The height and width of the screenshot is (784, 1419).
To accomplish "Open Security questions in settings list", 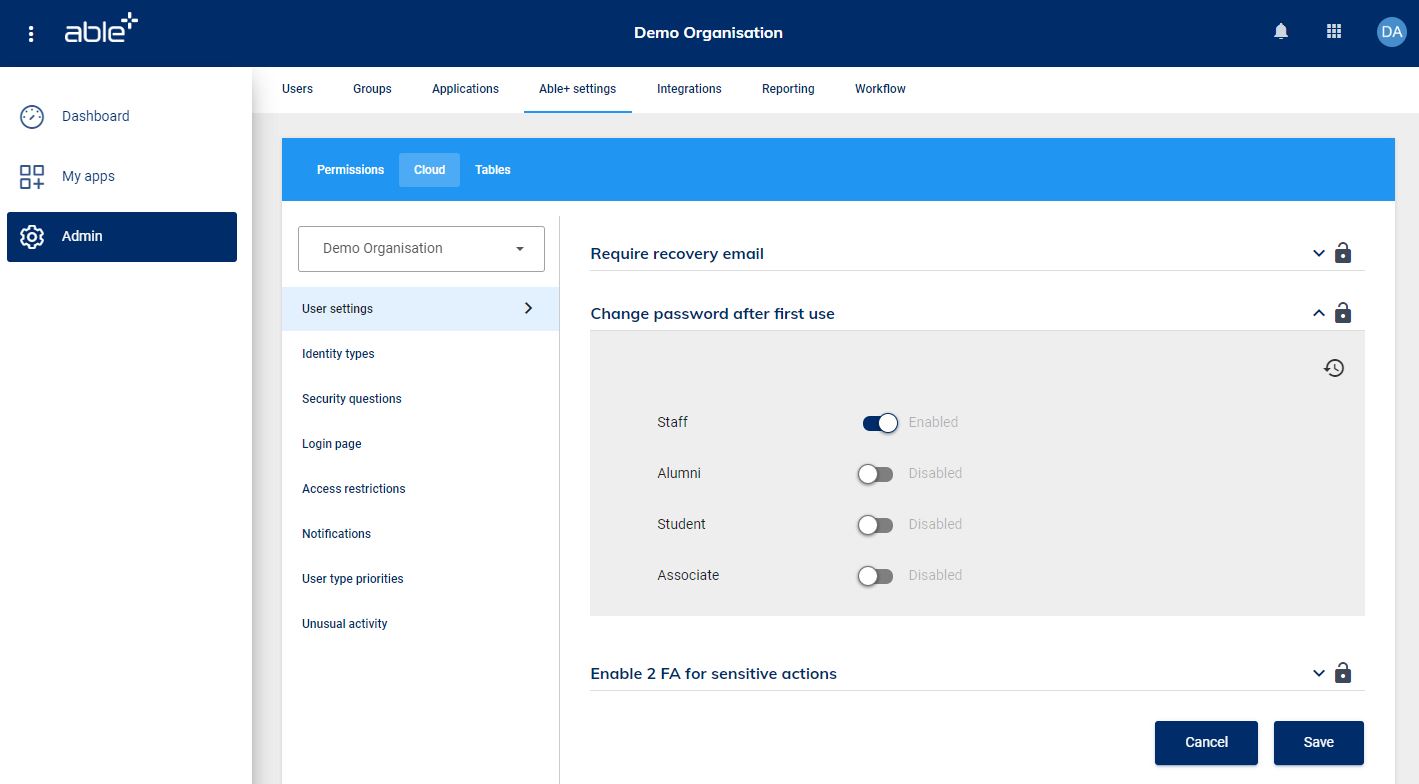I will click(x=352, y=399).
